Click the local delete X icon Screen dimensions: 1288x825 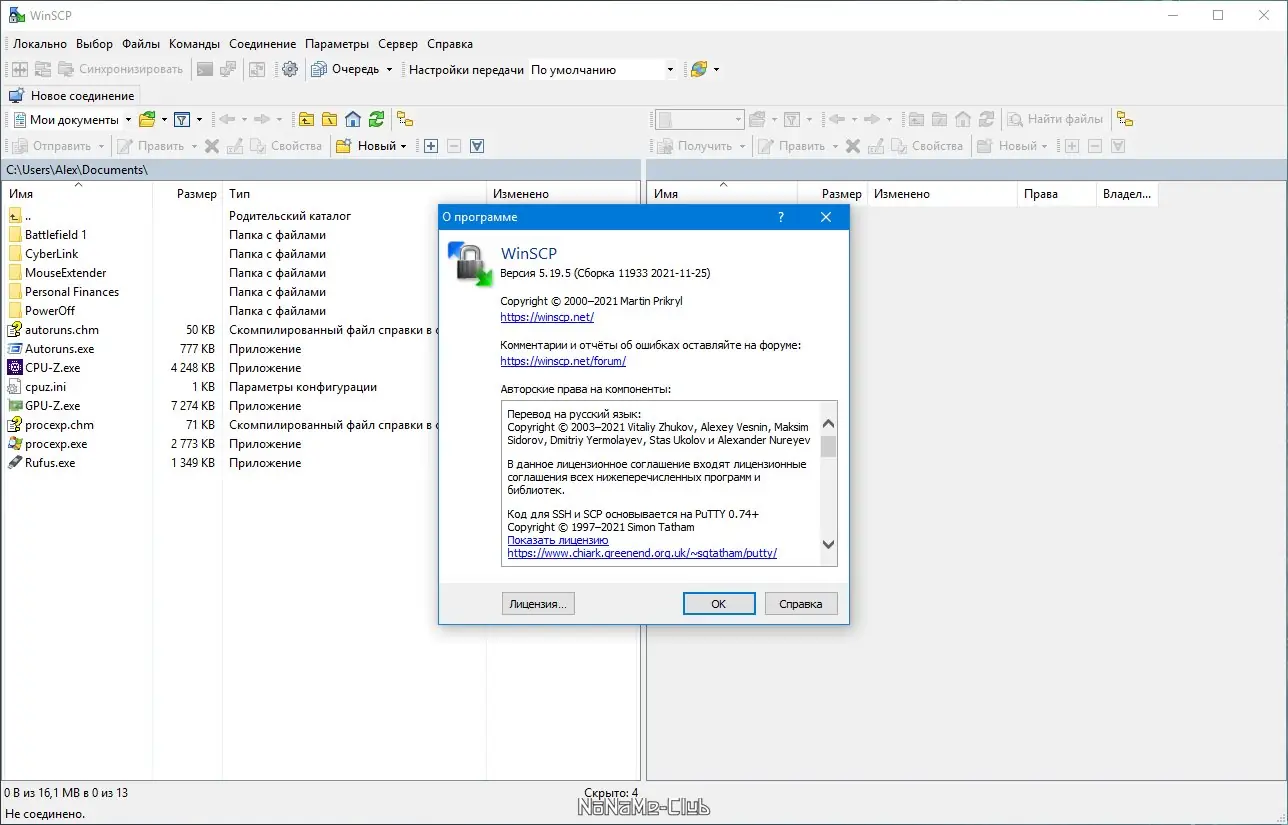point(212,145)
